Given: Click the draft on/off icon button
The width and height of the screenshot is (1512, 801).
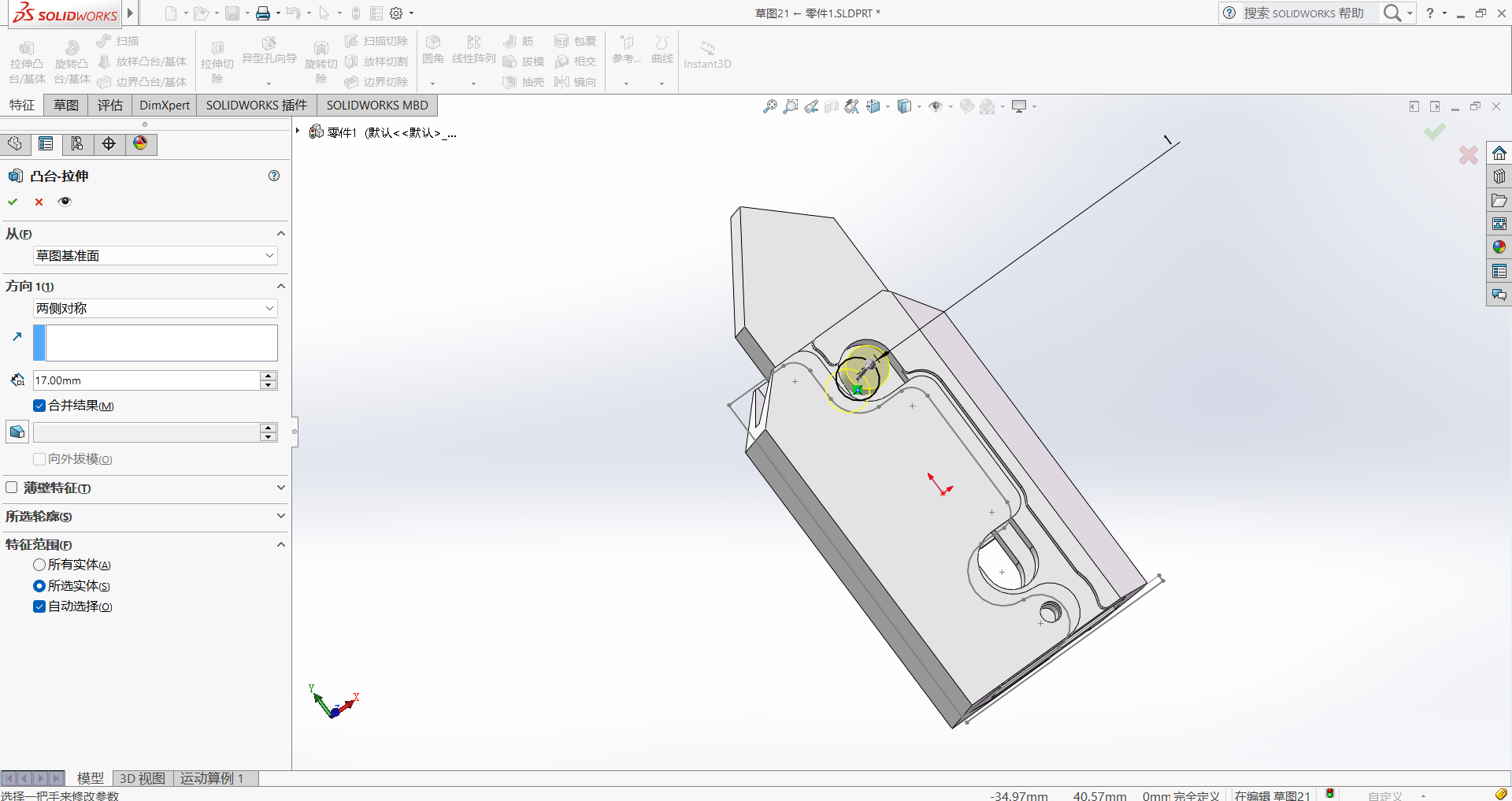Looking at the screenshot, I should pos(17,432).
